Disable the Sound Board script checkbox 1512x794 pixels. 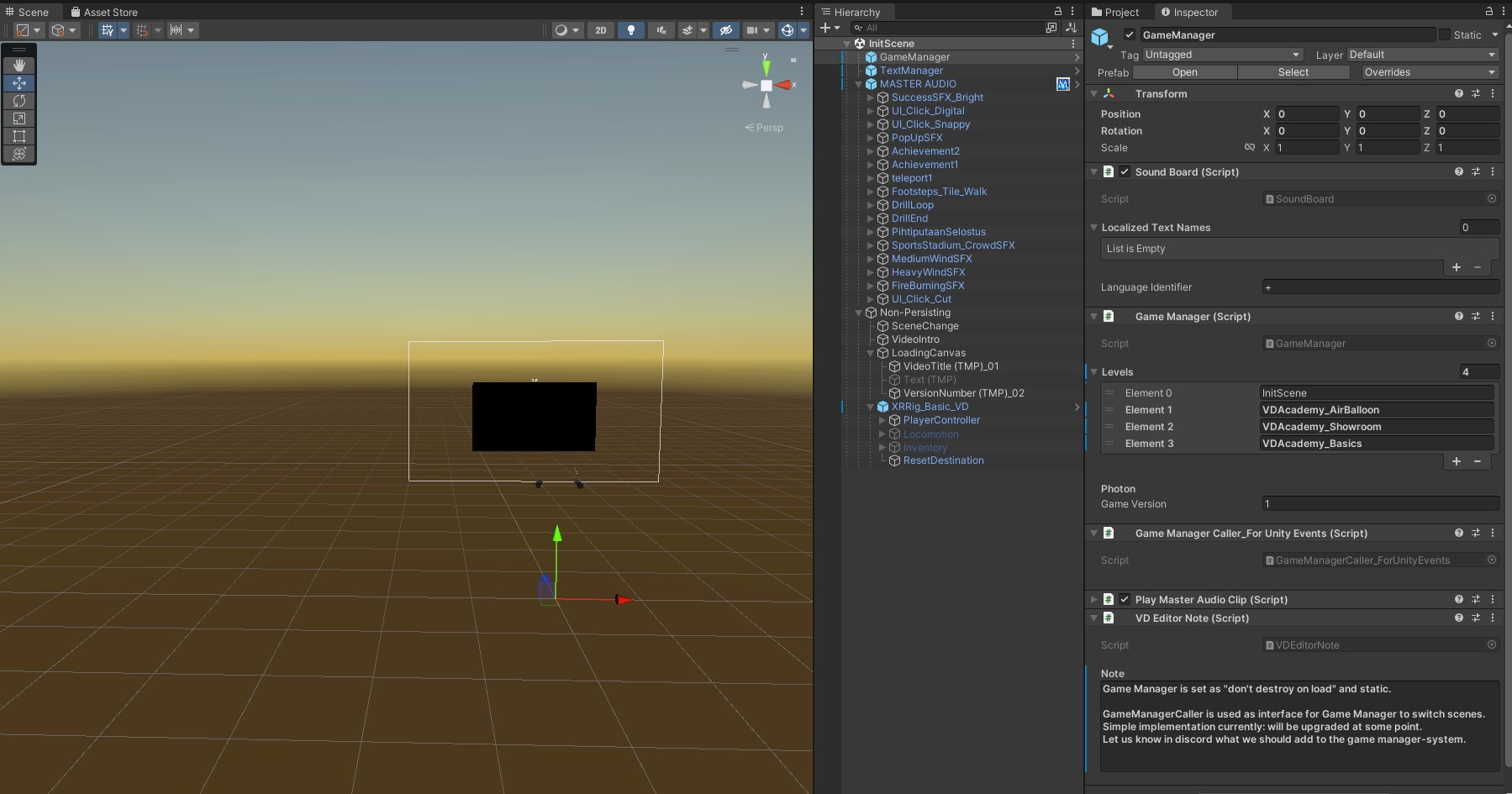[x=1125, y=172]
